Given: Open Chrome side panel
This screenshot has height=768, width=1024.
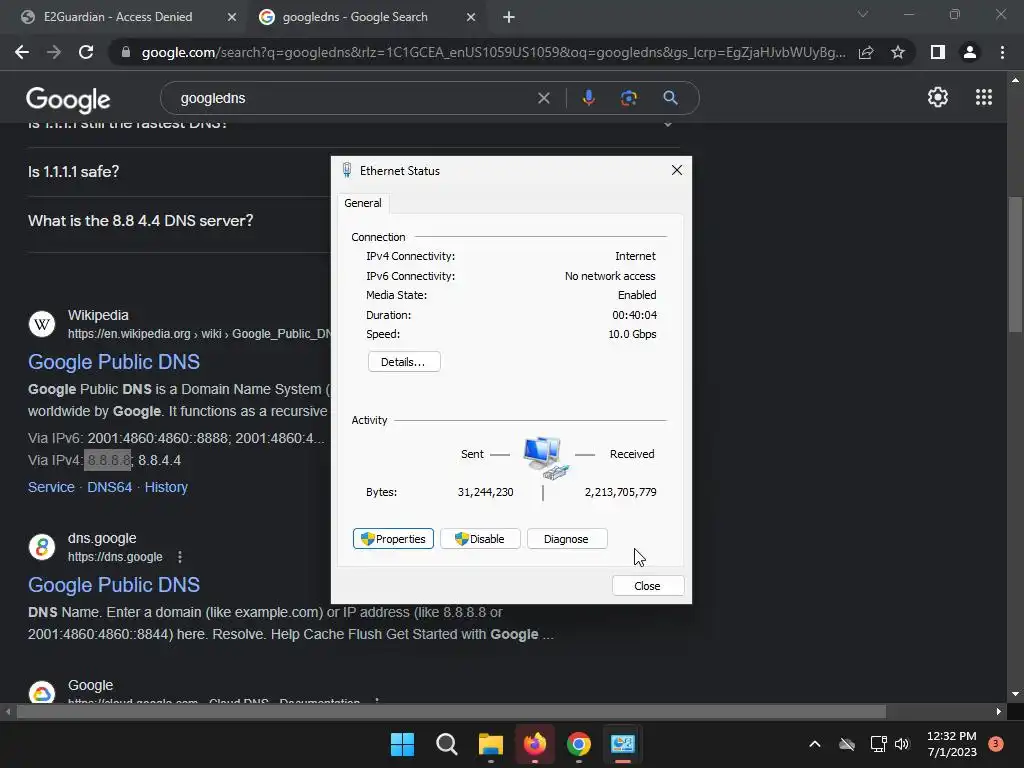Looking at the screenshot, I should (x=938, y=52).
